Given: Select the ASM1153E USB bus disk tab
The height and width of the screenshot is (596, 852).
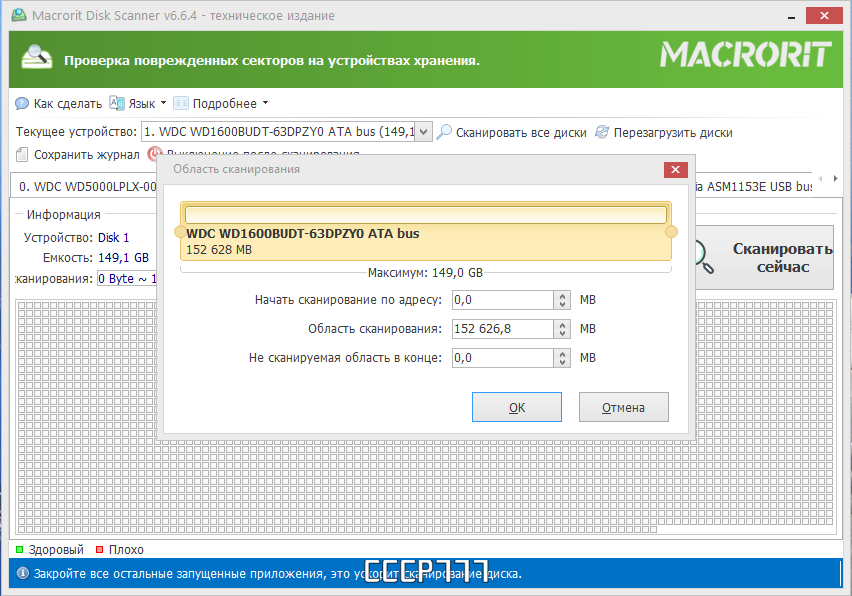Looking at the screenshot, I should (754, 186).
